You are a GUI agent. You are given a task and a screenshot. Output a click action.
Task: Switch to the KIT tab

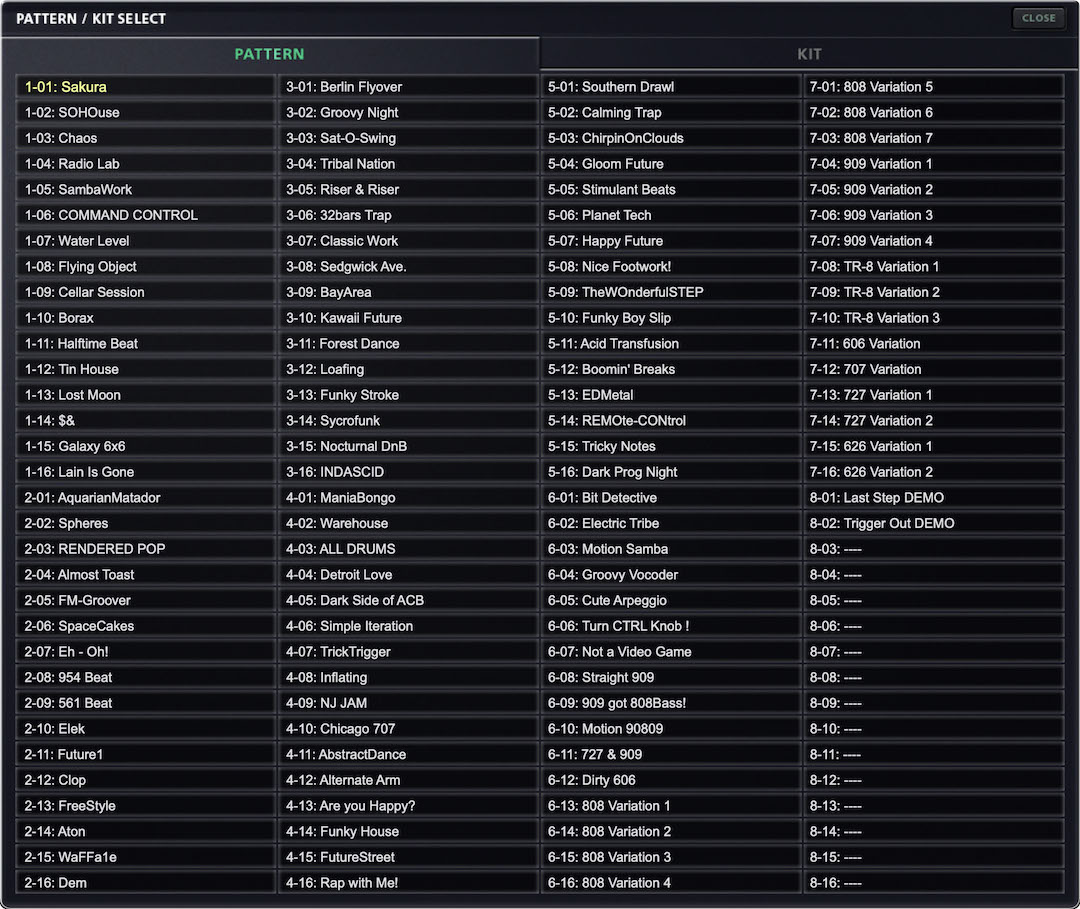pyautogui.click(x=809, y=54)
